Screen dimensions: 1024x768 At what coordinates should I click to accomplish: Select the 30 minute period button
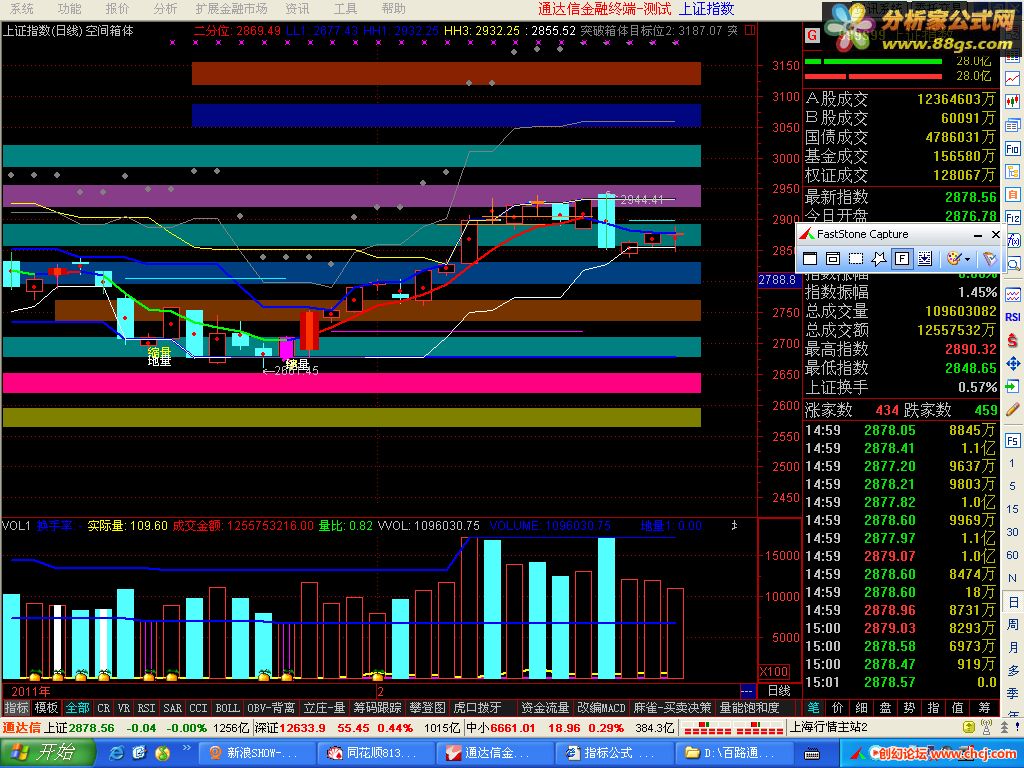coord(1012,532)
